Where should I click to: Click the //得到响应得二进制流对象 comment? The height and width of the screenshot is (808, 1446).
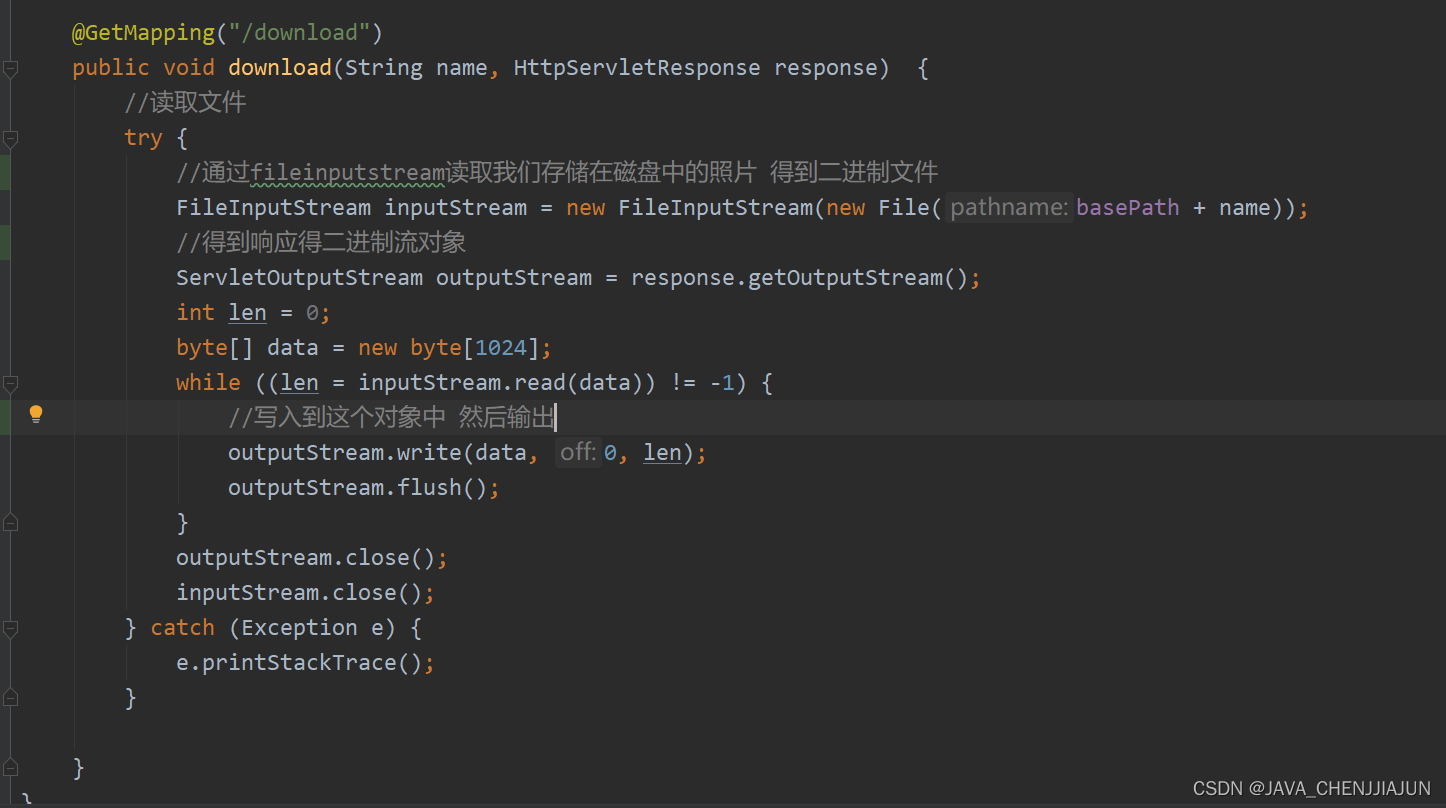(x=321, y=243)
